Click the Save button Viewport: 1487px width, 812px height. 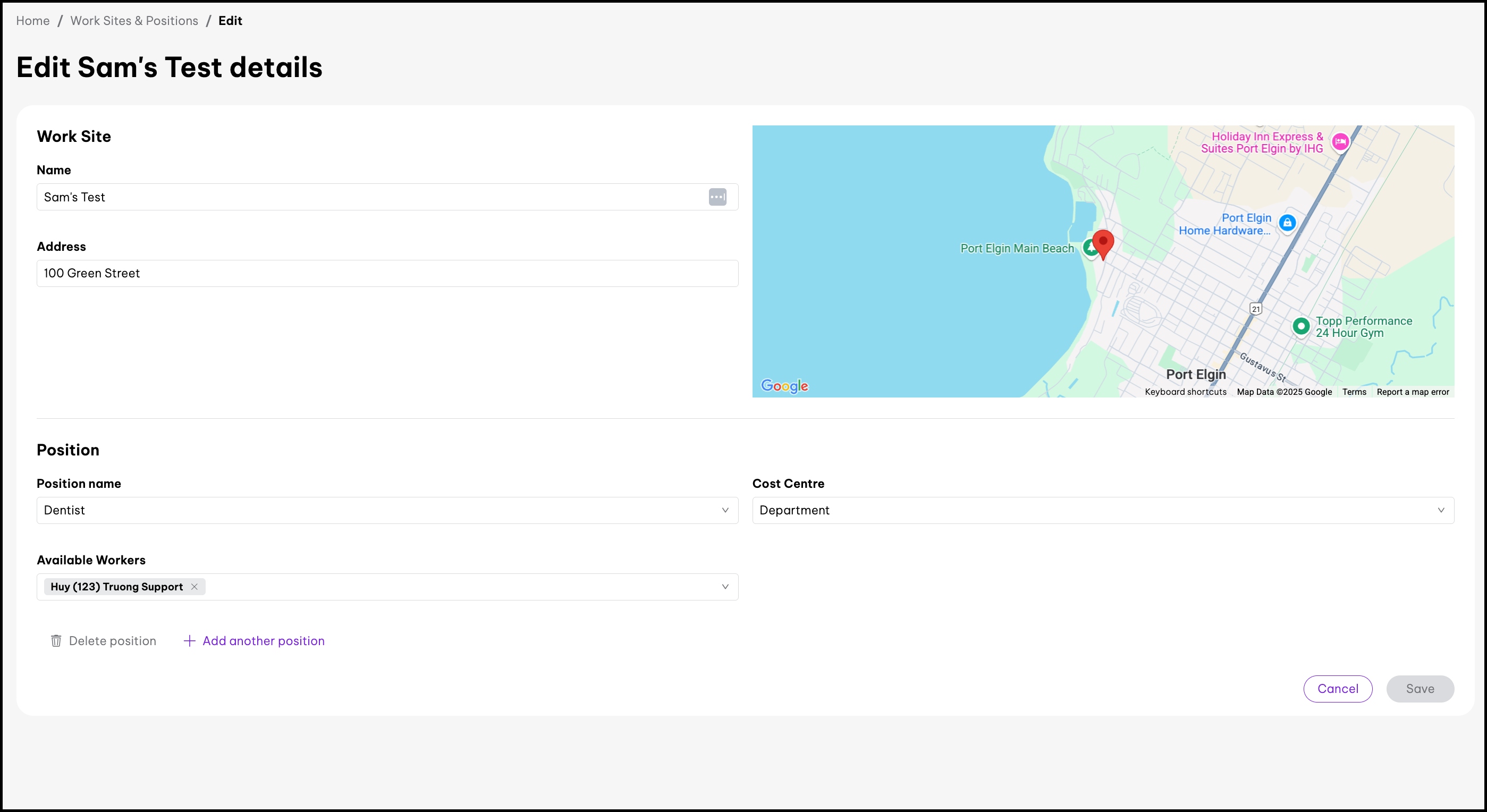pos(1420,689)
